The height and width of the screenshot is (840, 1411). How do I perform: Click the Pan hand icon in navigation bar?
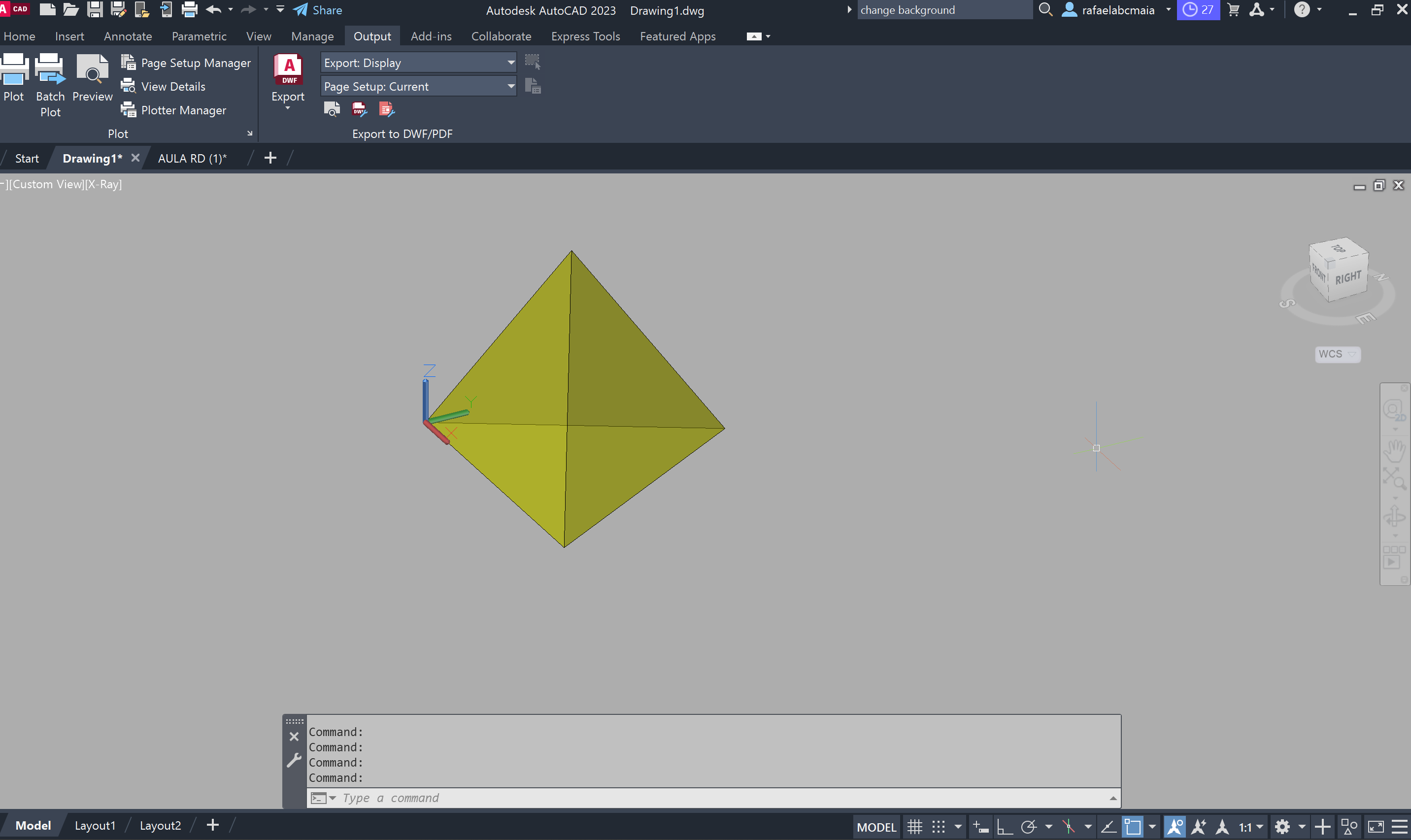pyautogui.click(x=1394, y=451)
